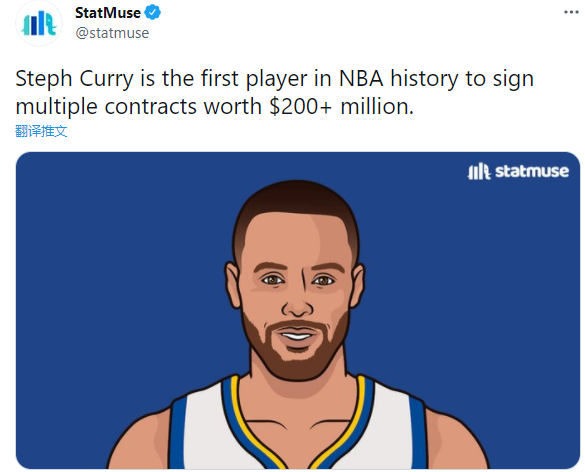This screenshot has width=585, height=472.
Task: Click the 翻译推文 translate tweet link
Action: coord(41,131)
